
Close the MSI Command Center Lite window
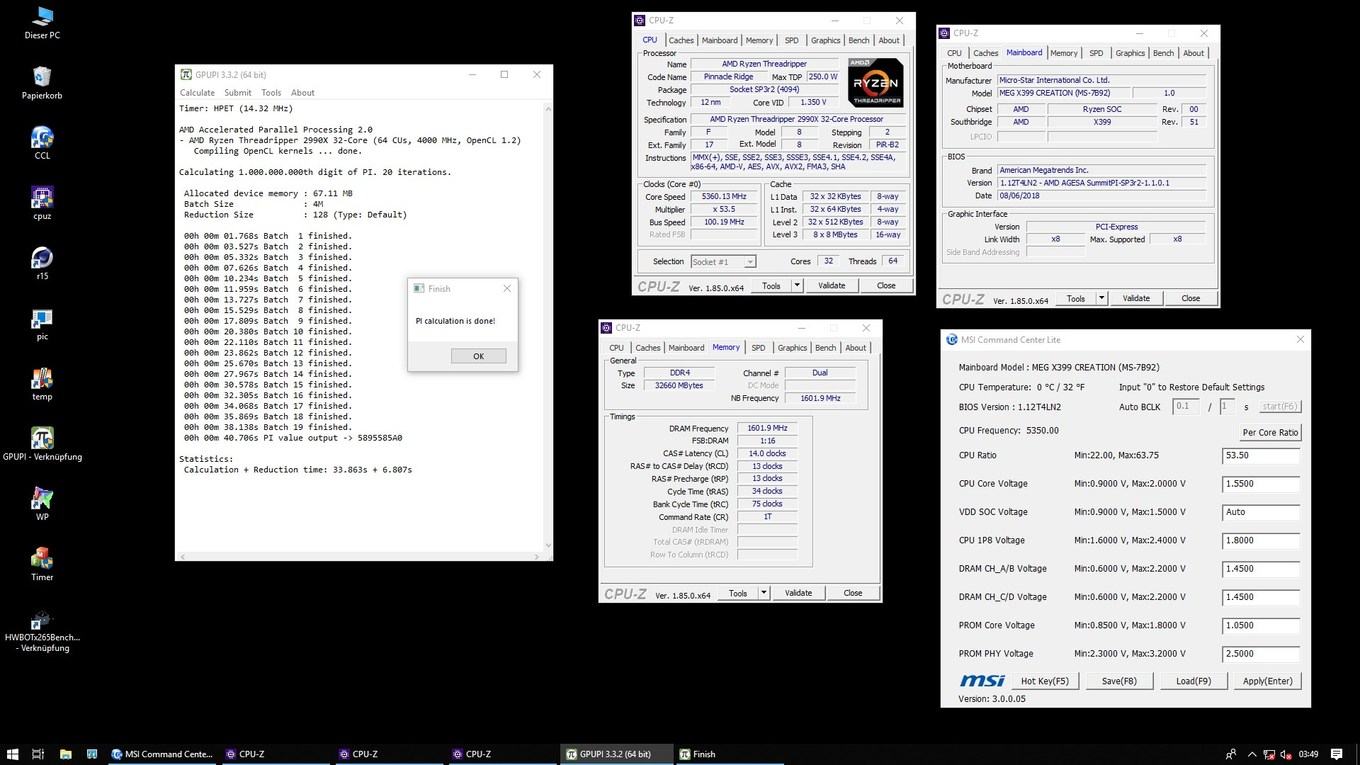1300,340
